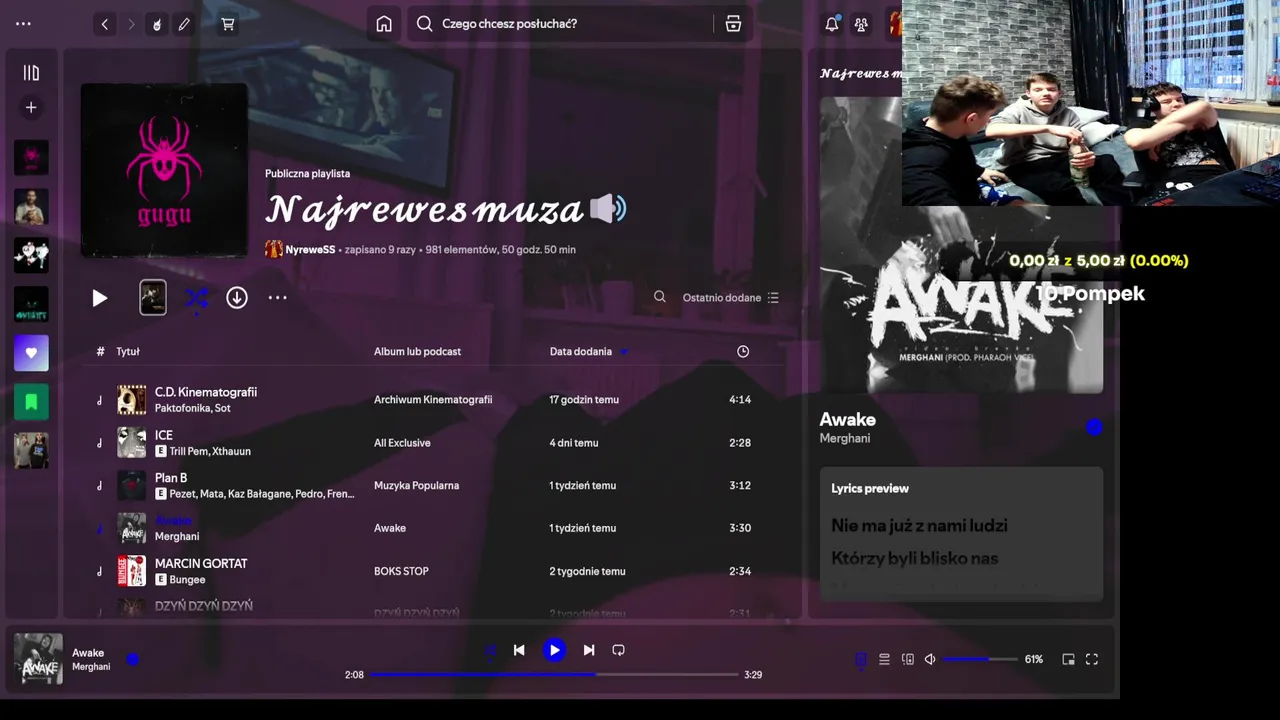Open the Browse icon inside the search bar
Viewport: 1280px width, 720px height.
point(733,24)
